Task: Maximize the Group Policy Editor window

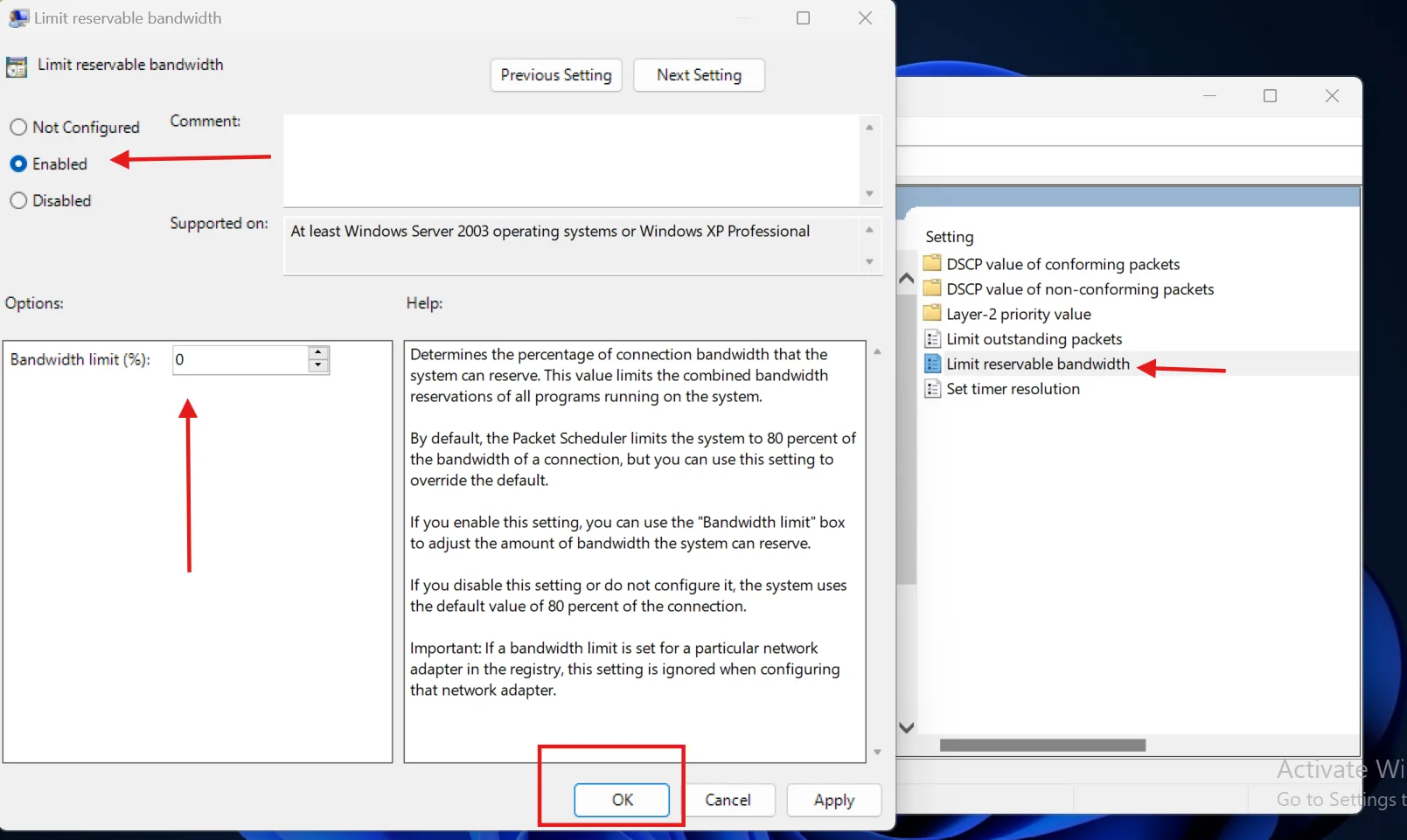Action: point(1270,96)
